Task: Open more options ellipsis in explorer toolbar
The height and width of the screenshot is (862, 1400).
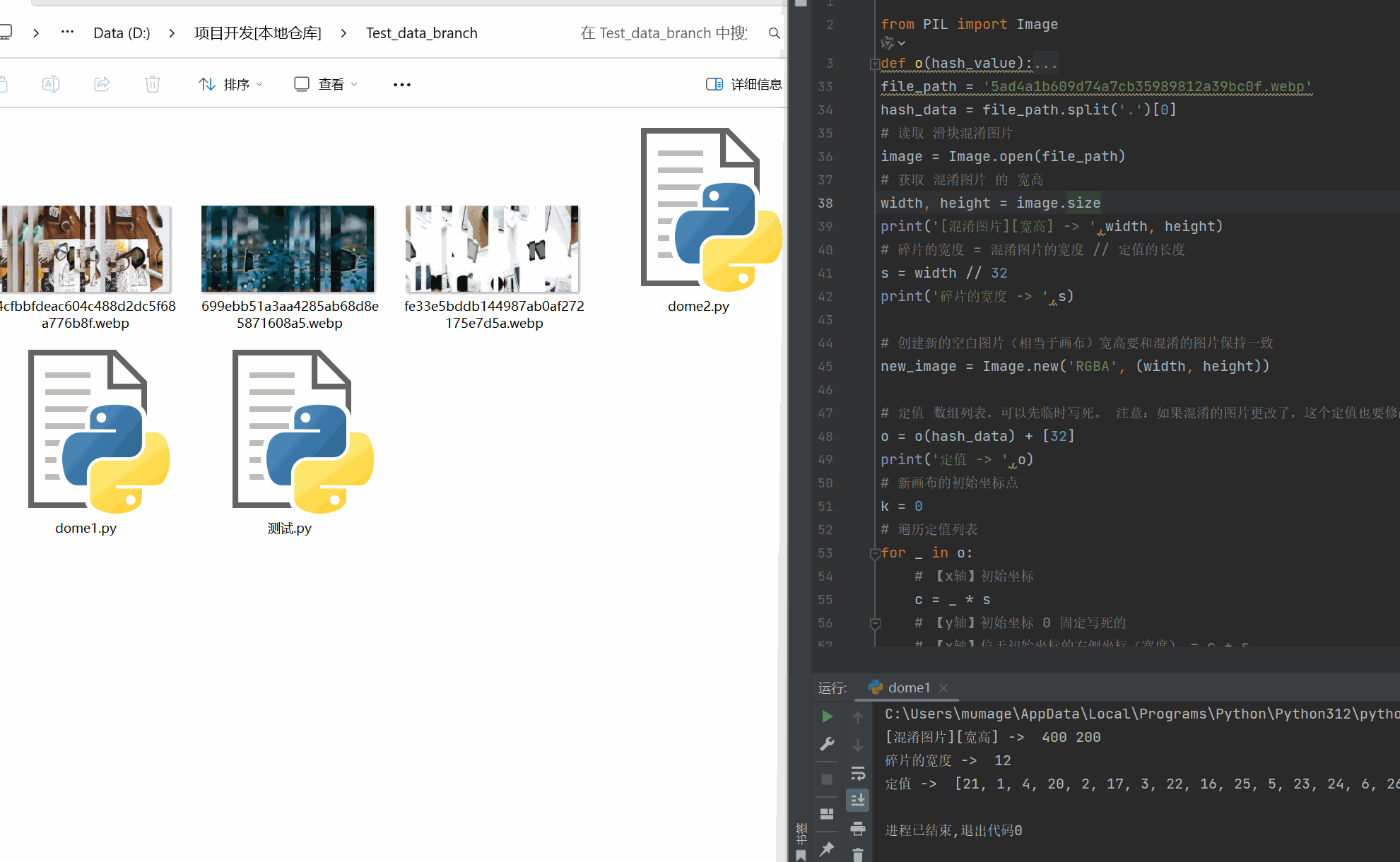Action: [x=401, y=84]
